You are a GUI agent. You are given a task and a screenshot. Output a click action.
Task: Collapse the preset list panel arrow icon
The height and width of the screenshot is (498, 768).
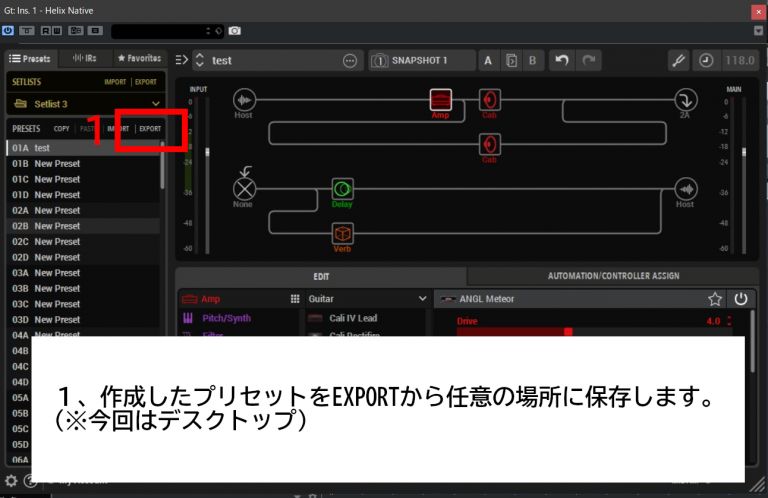pyautogui.click(x=181, y=60)
